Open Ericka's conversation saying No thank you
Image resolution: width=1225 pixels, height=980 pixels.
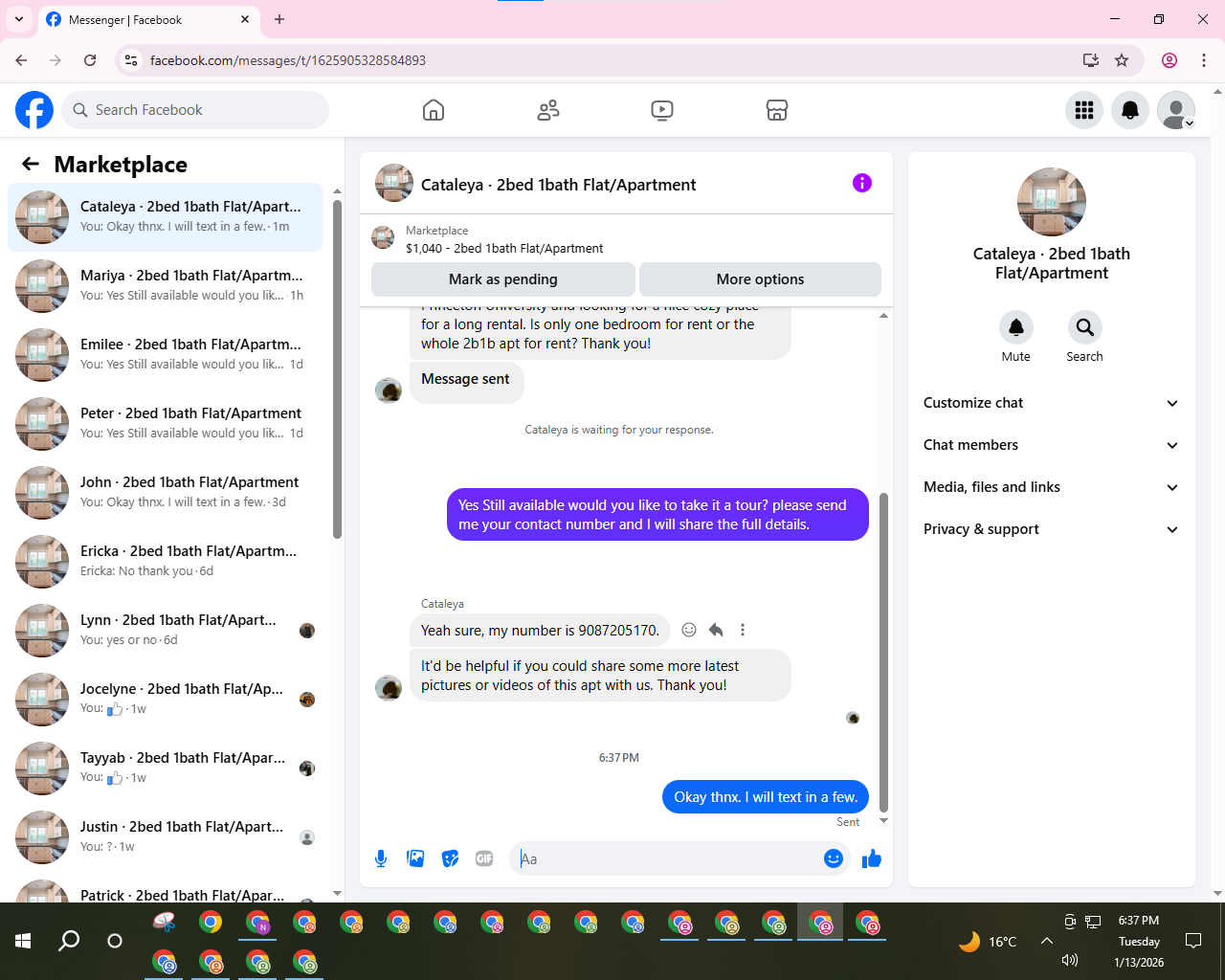pos(166,562)
